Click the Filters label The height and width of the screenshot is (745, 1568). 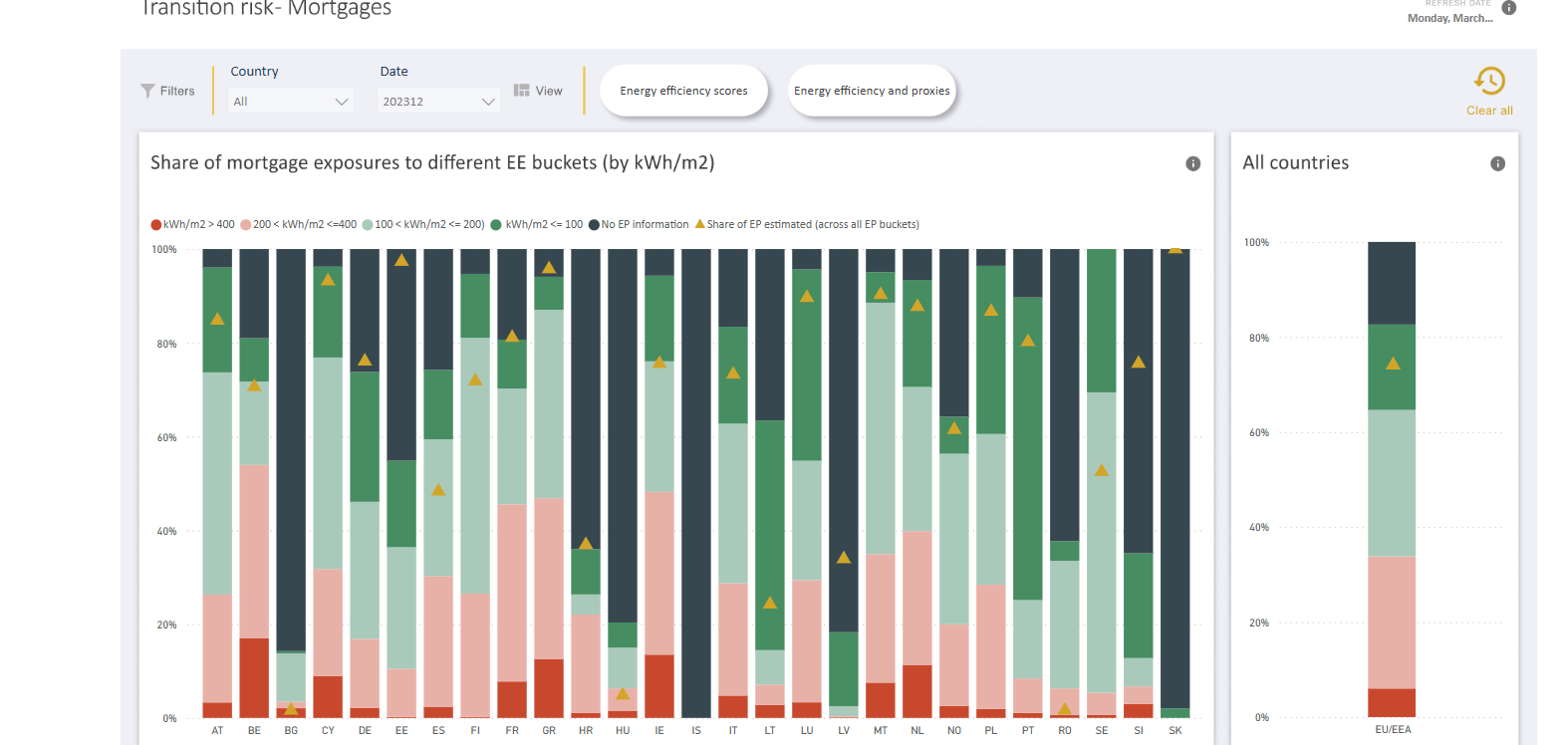[x=177, y=91]
